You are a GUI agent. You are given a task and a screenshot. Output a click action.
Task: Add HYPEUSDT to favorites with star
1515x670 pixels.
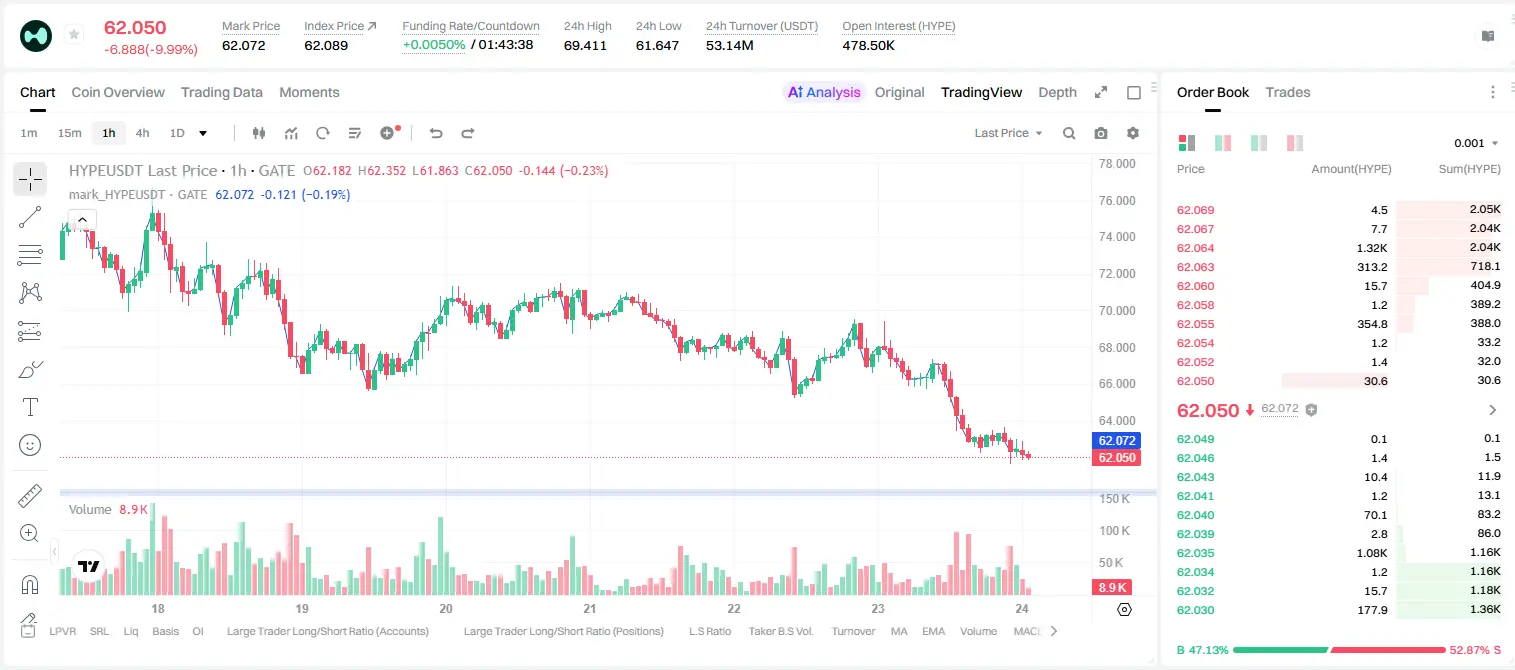tap(74, 35)
